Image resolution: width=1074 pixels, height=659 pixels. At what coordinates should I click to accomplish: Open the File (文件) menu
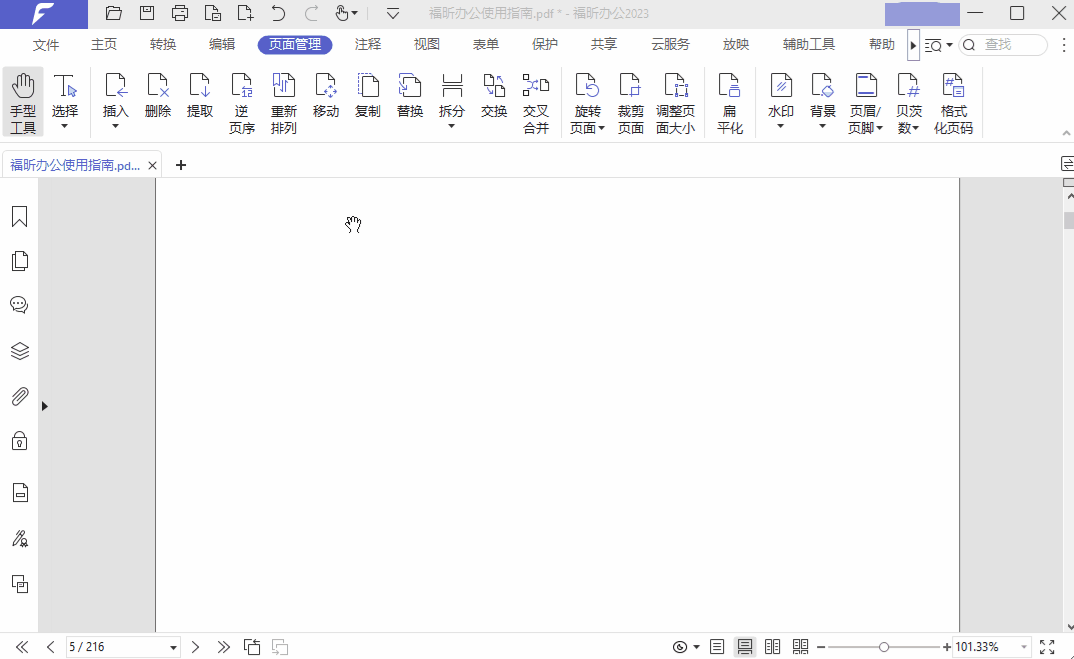click(x=46, y=45)
